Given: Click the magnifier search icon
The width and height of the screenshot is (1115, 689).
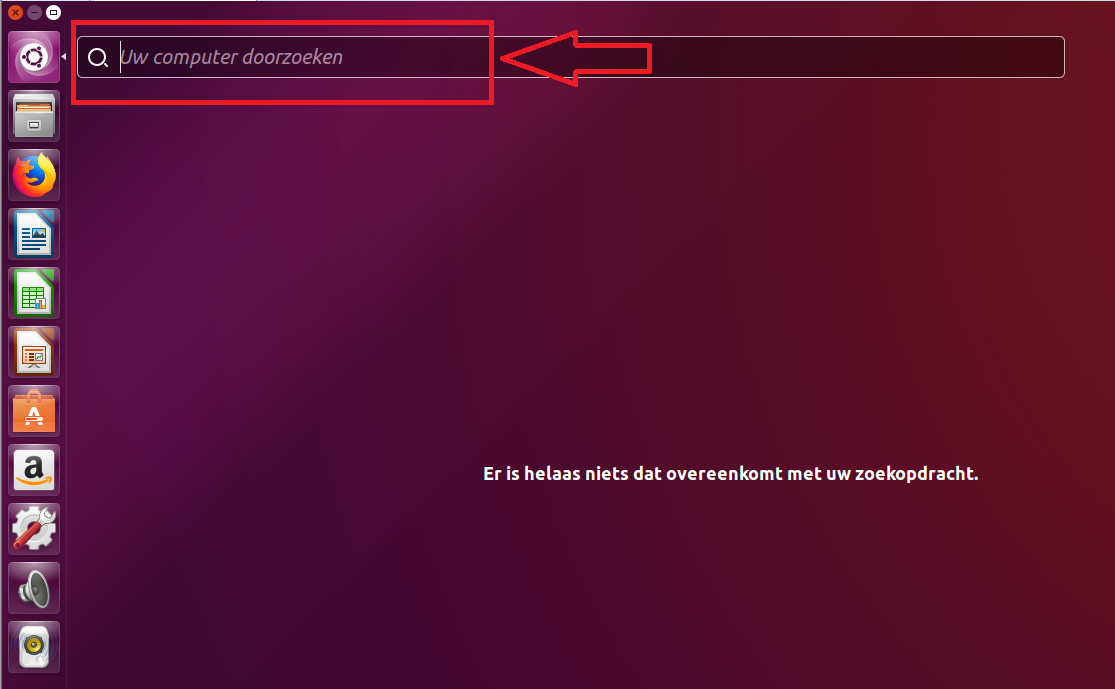Looking at the screenshot, I should (x=97, y=58).
